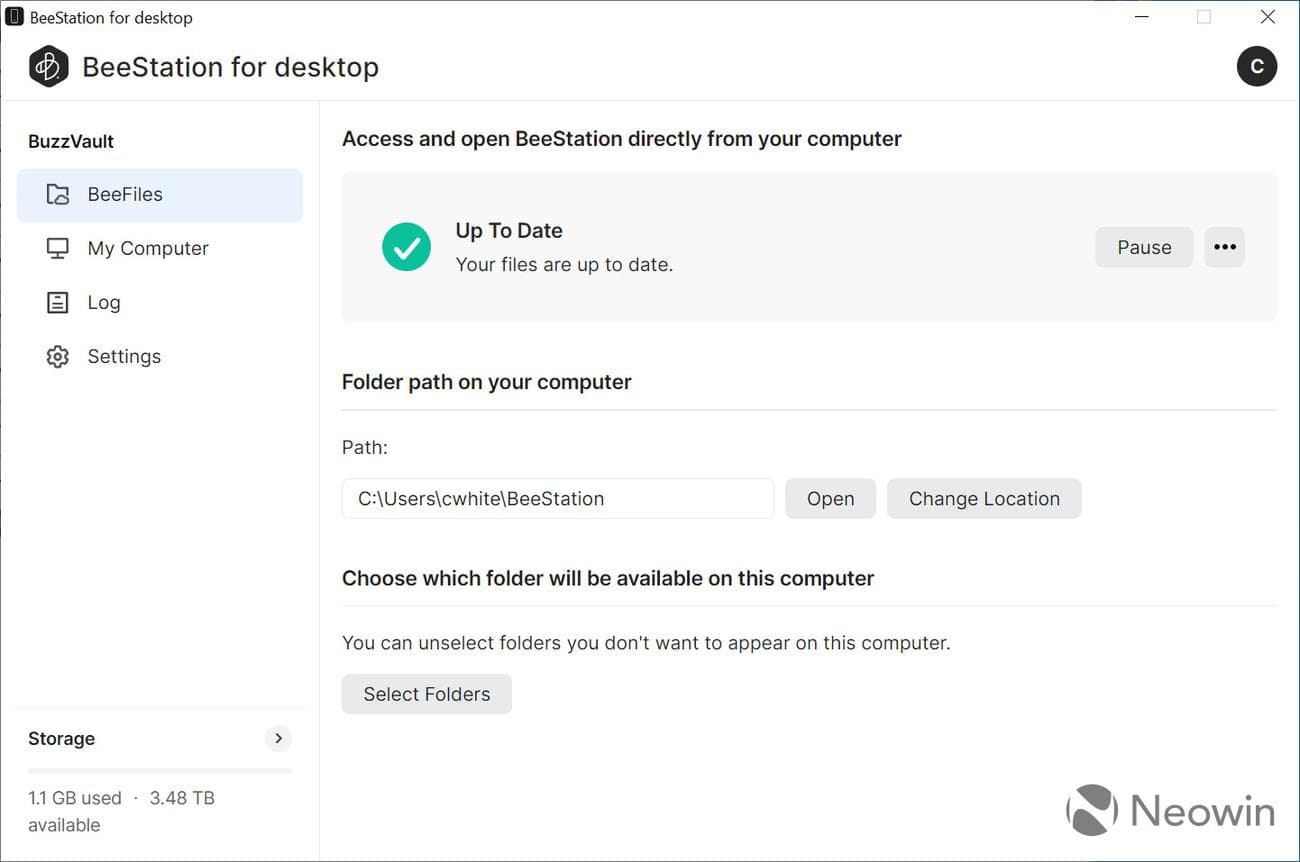Screen dimensions: 1300x862
Task: Click the BeeStation logo in the header
Action: pyautogui.click(x=47, y=66)
